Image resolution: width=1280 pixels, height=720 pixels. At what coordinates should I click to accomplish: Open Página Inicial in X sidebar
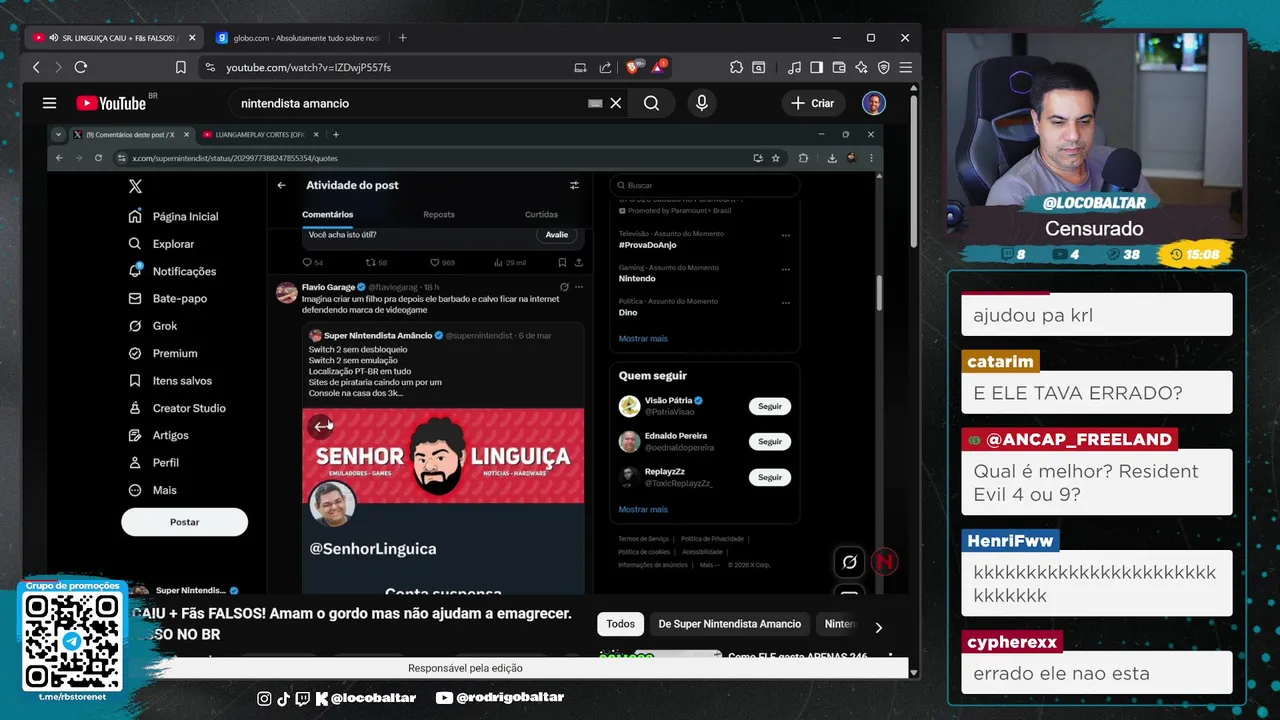(173, 216)
